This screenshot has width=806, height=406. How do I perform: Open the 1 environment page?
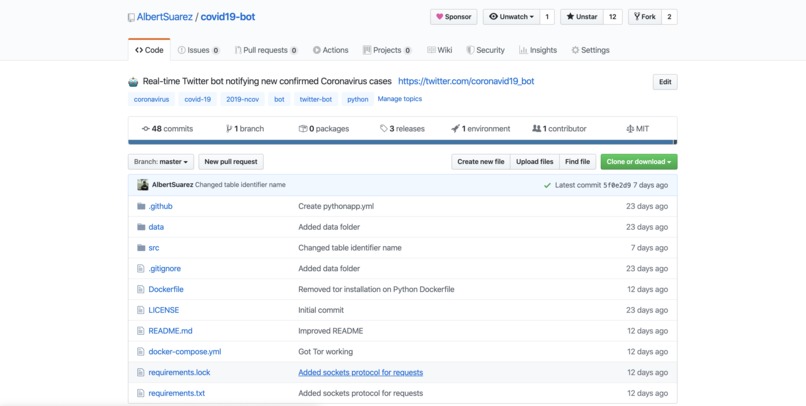tap(481, 128)
